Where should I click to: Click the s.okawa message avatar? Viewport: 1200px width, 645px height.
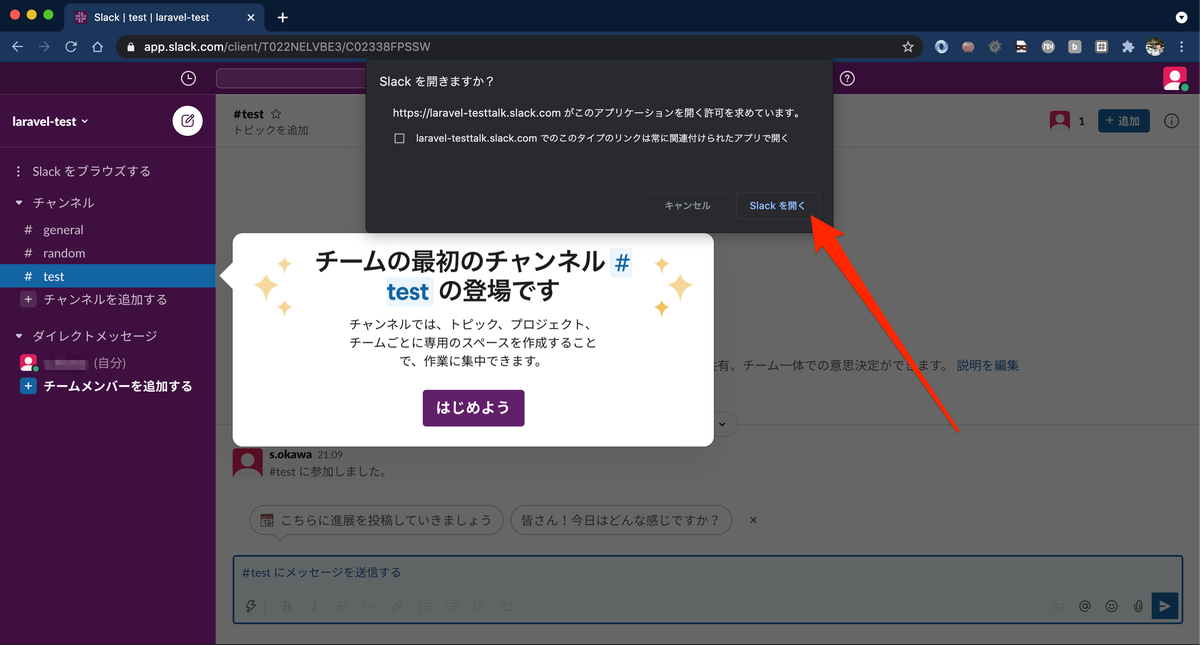coord(248,462)
